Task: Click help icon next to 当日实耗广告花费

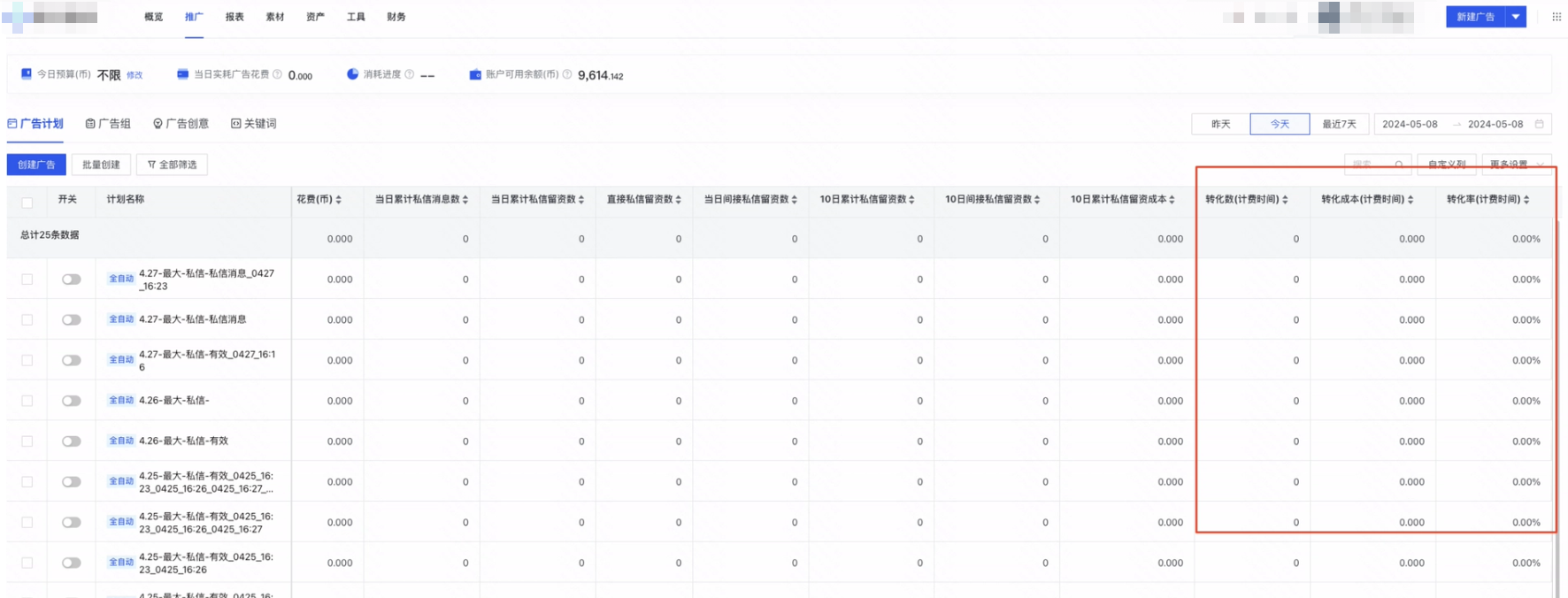Action: [277, 74]
